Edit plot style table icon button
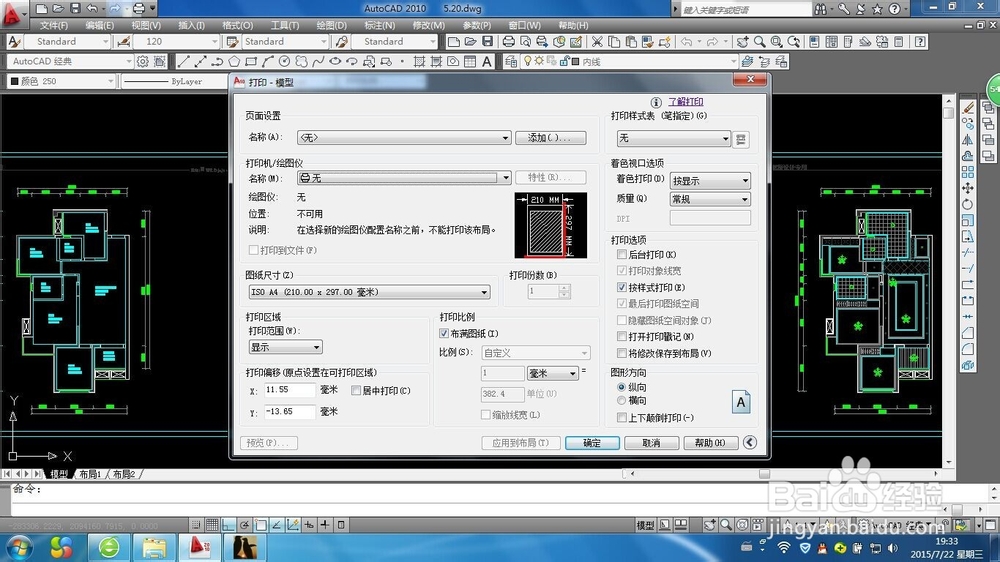1000x562 pixels. pyautogui.click(x=740, y=139)
